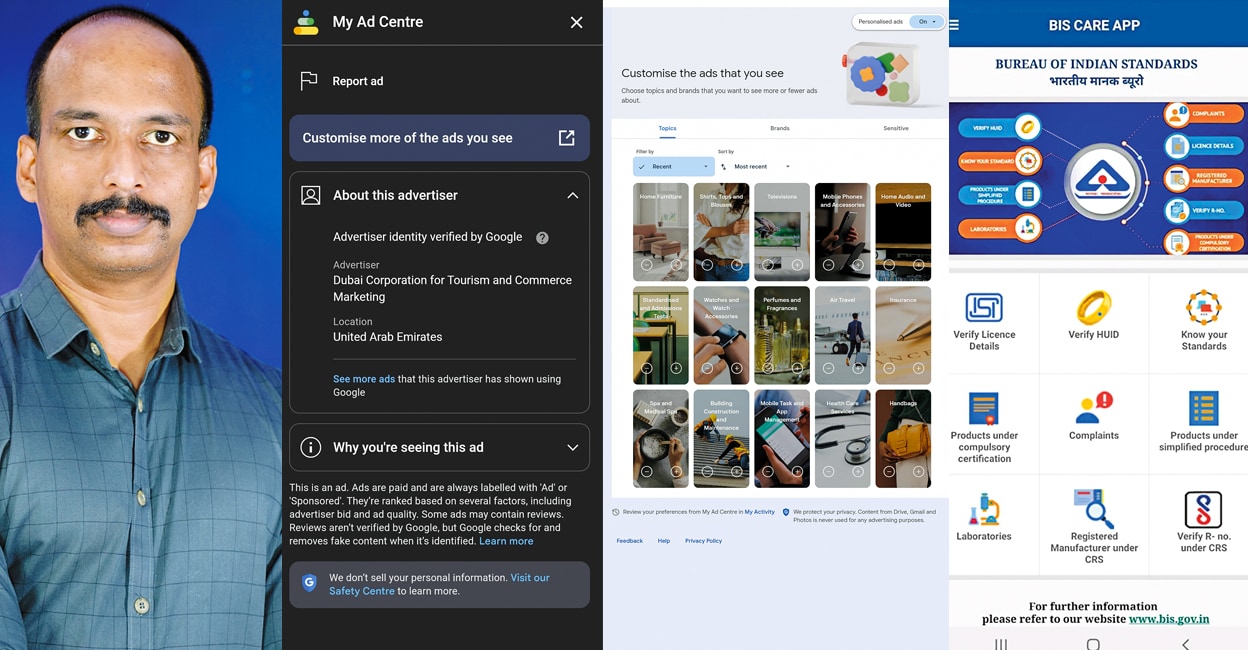Tap Registered Manufacturer under CRS icon
Screen dimensions: 1248x650
(x=1093, y=509)
